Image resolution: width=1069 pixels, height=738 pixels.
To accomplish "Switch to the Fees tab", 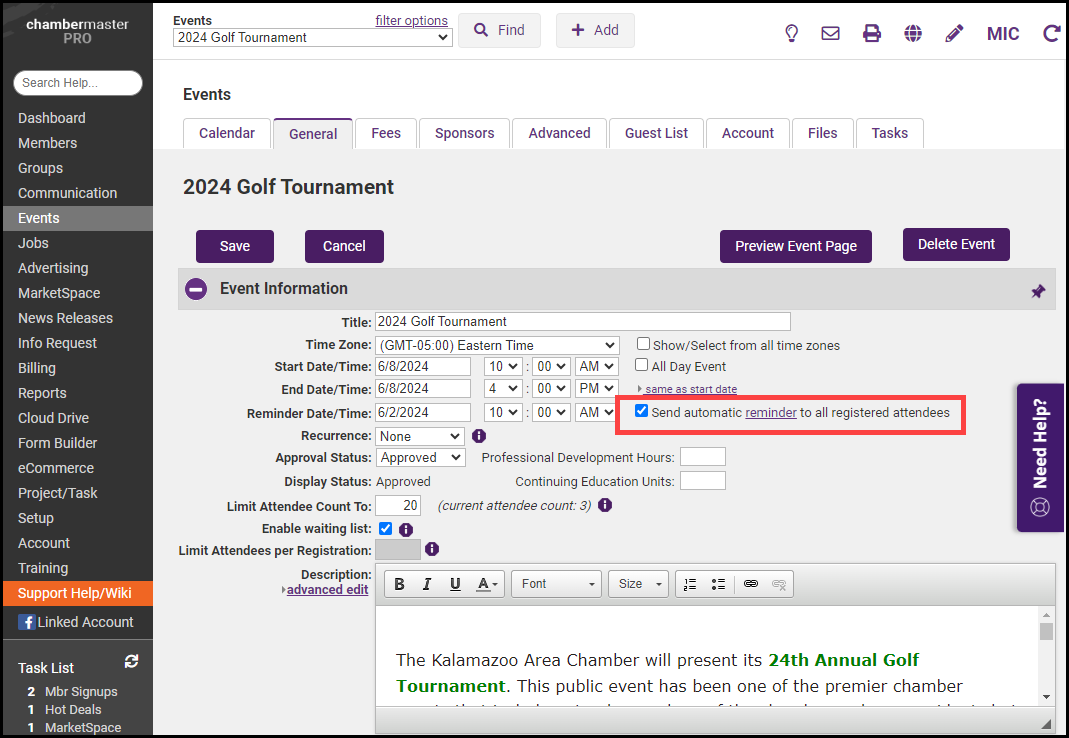I will pyautogui.click(x=385, y=133).
